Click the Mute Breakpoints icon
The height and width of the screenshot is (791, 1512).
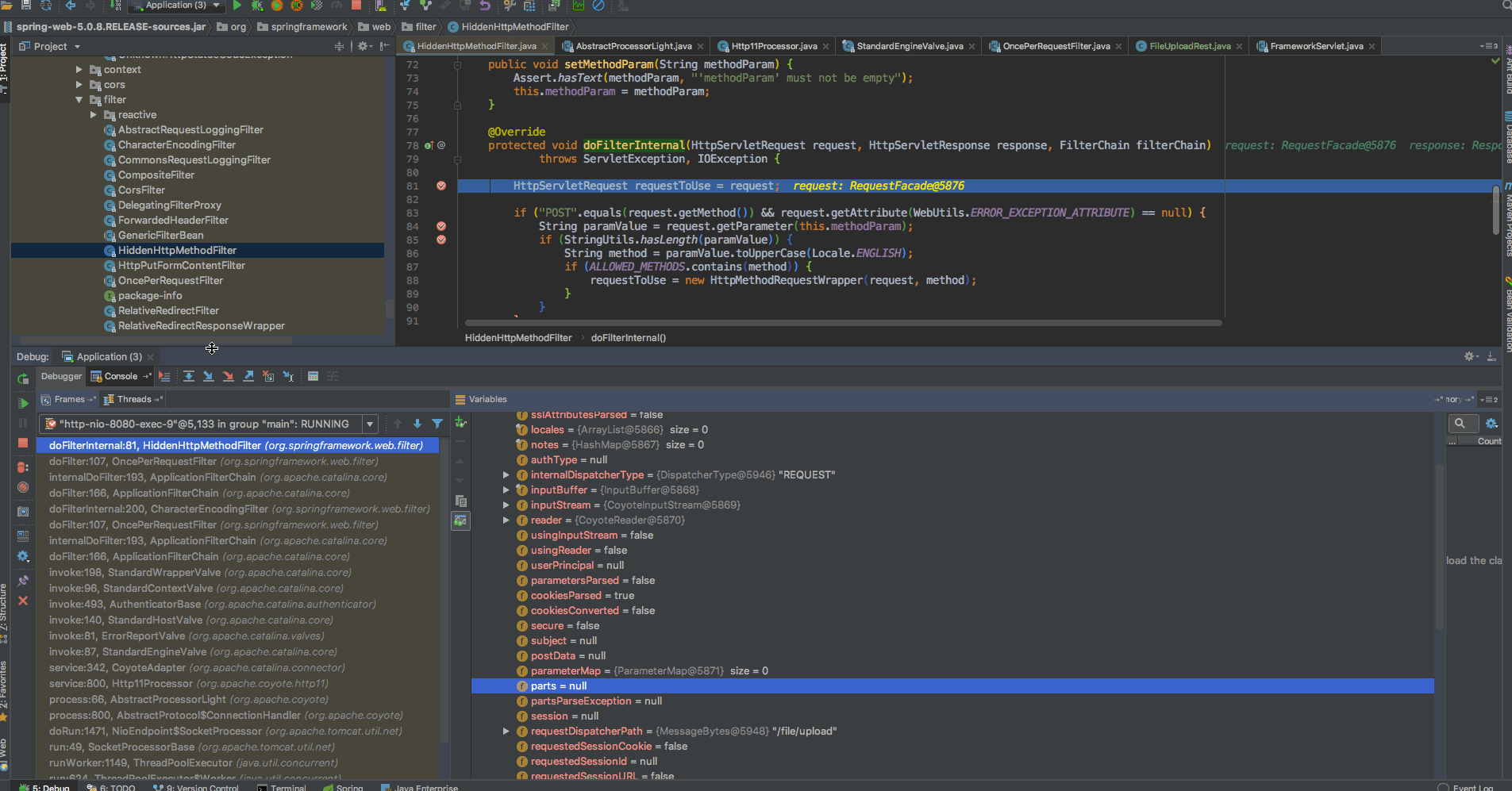tap(23, 487)
